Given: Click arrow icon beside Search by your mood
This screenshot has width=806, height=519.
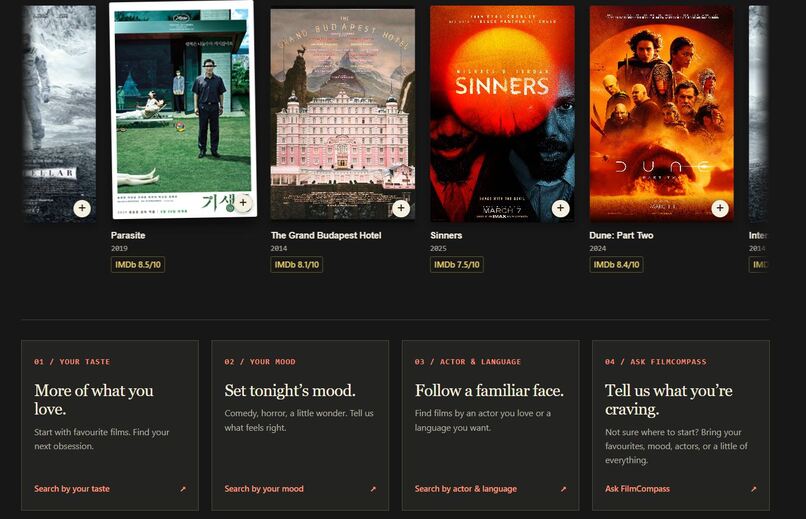Looking at the screenshot, I should click(x=373, y=489).
